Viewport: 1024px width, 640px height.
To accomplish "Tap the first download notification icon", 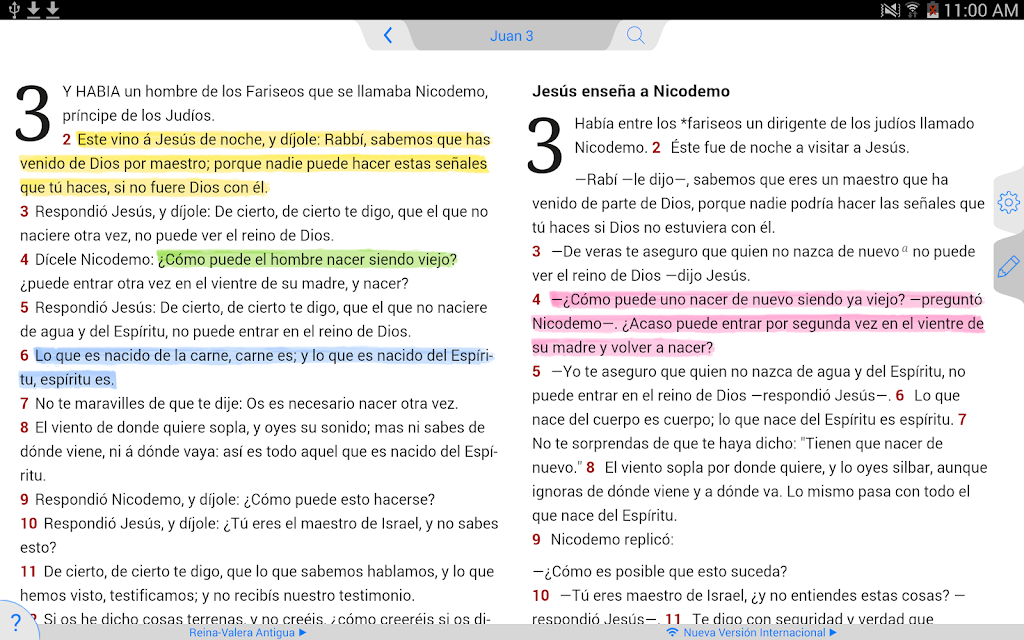I will [x=33, y=10].
